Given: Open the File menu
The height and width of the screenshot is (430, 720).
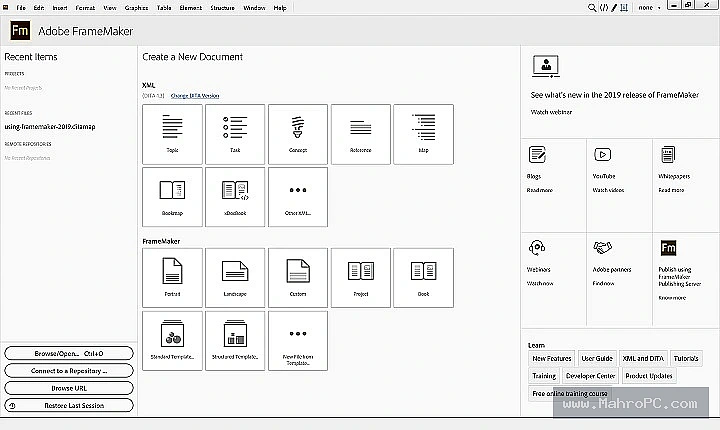Looking at the screenshot, I should [x=21, y=8].
